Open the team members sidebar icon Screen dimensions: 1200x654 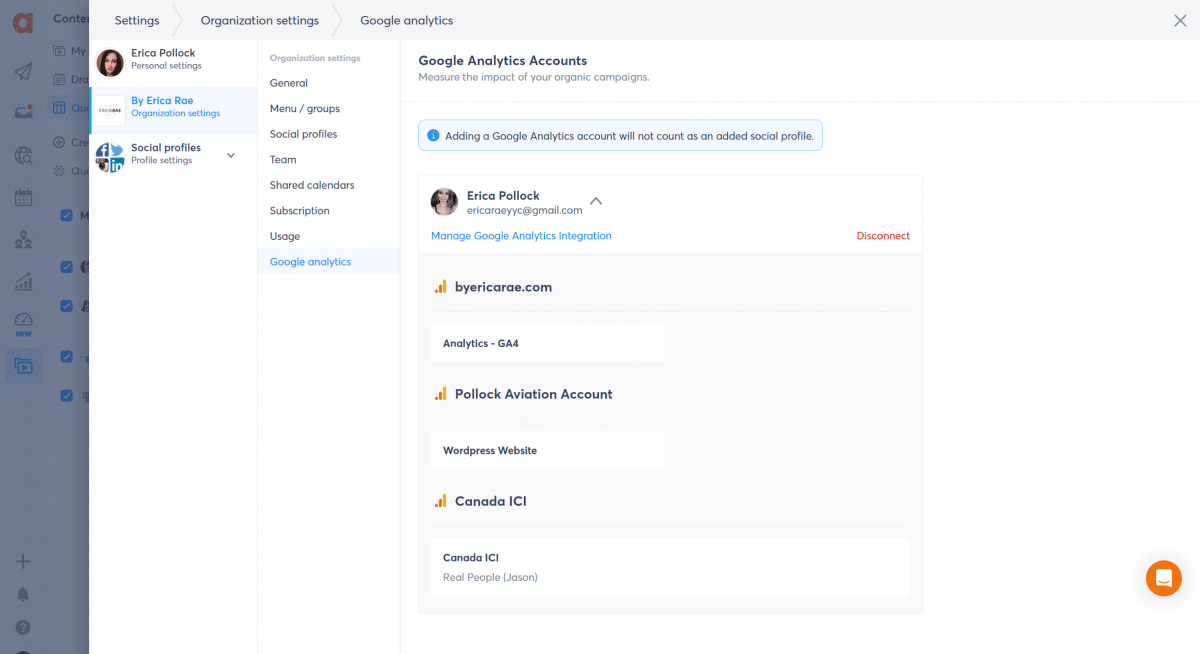(x=23, y=240)
